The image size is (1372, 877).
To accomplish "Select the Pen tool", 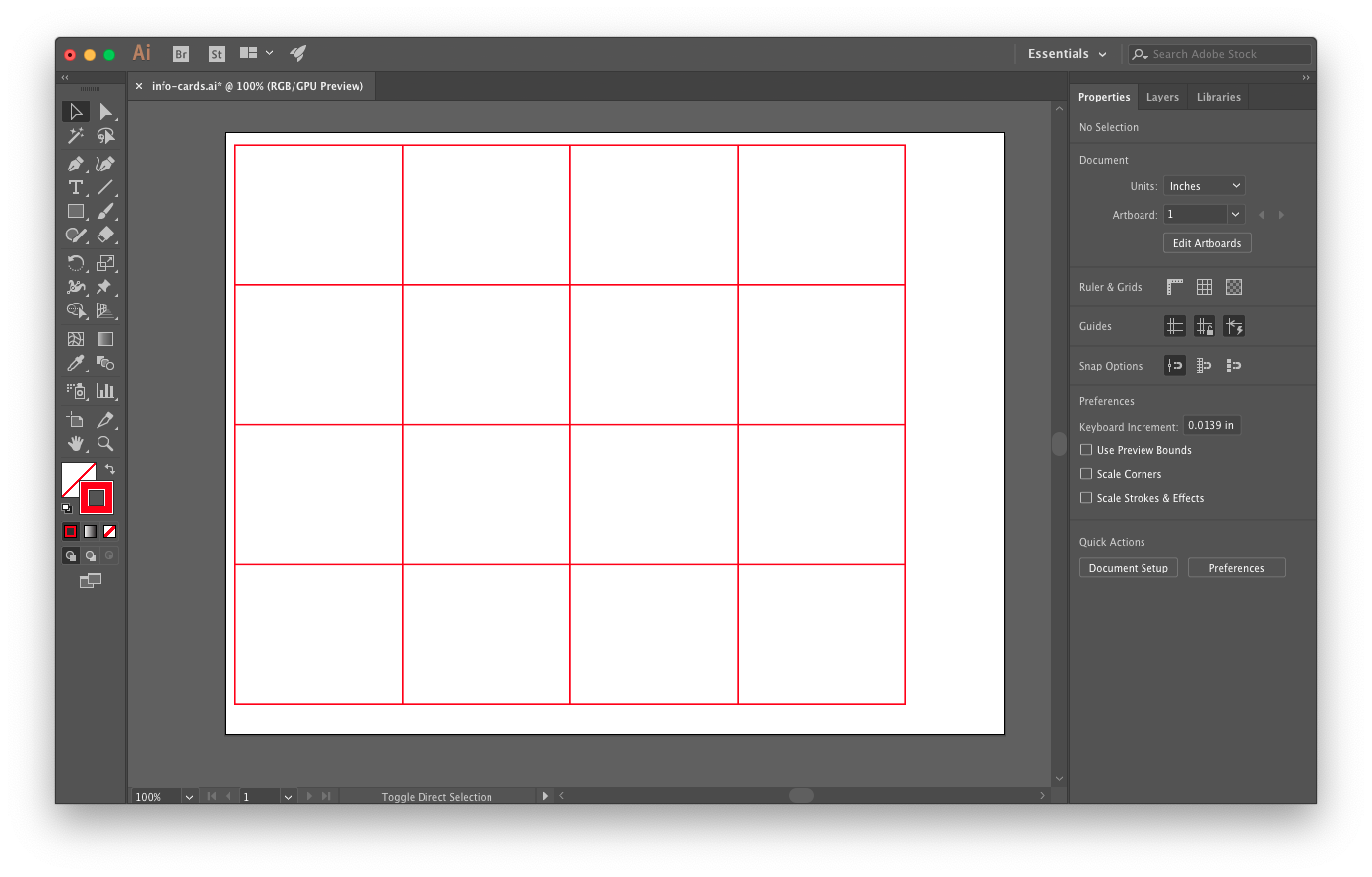I will (x=76, y=164).
